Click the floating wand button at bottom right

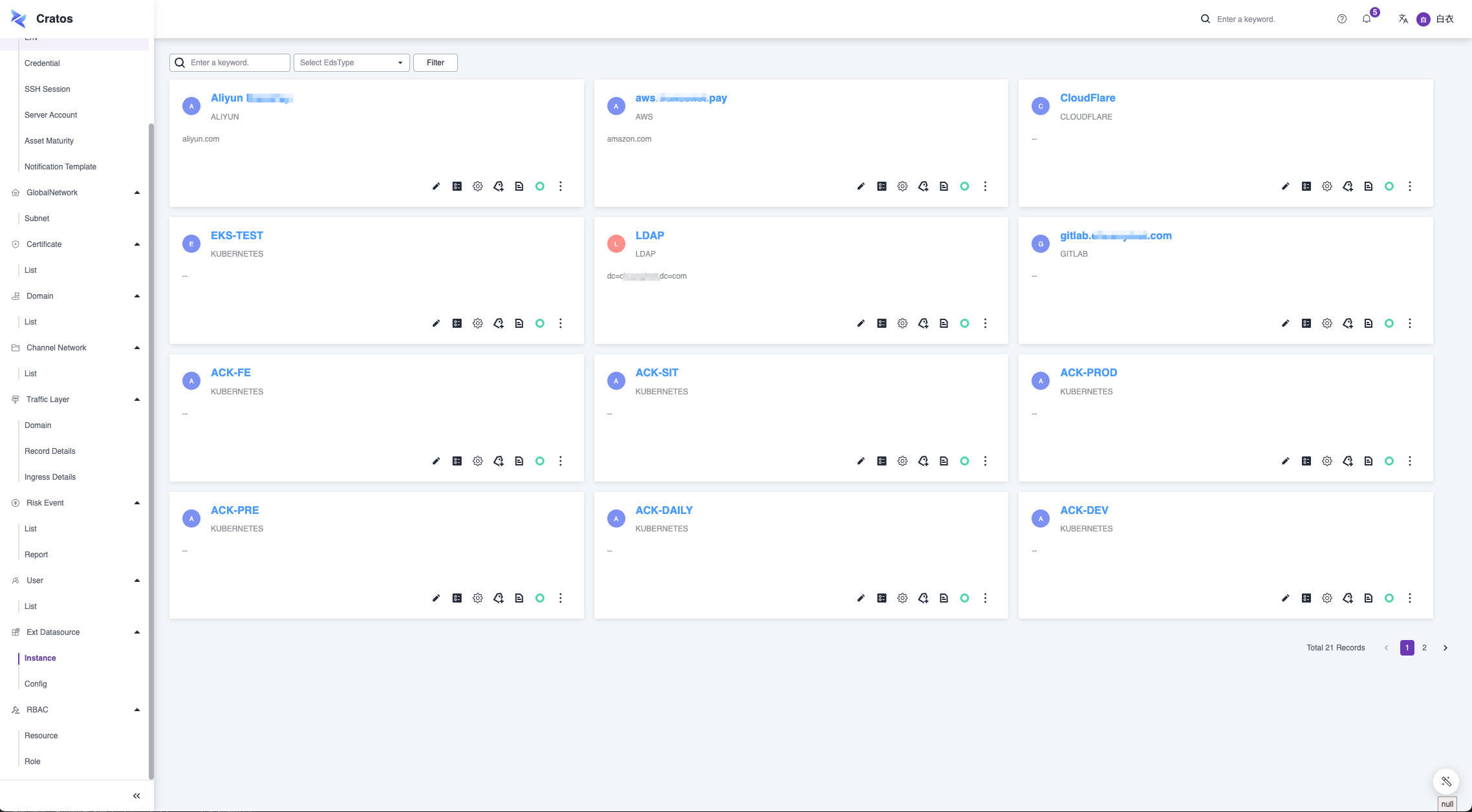click(x=1446, y=782)
